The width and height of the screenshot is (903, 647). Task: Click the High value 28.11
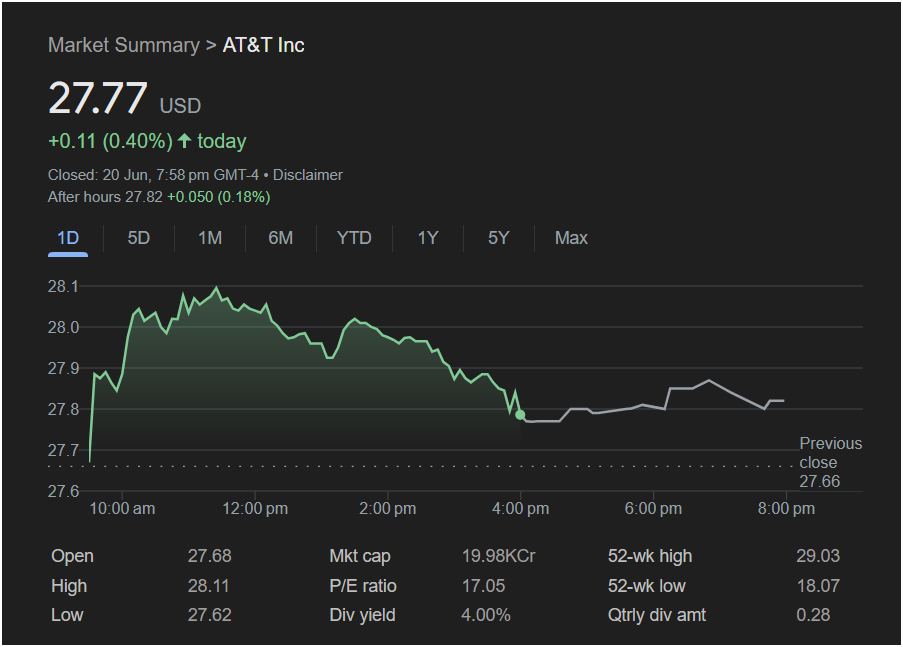point(208,586)
